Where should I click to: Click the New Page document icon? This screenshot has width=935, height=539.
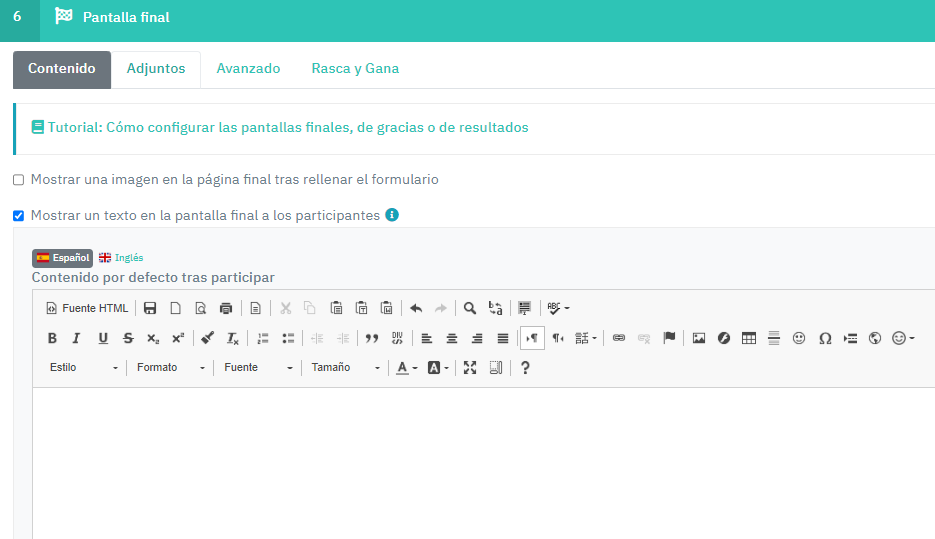coord(175,308)
